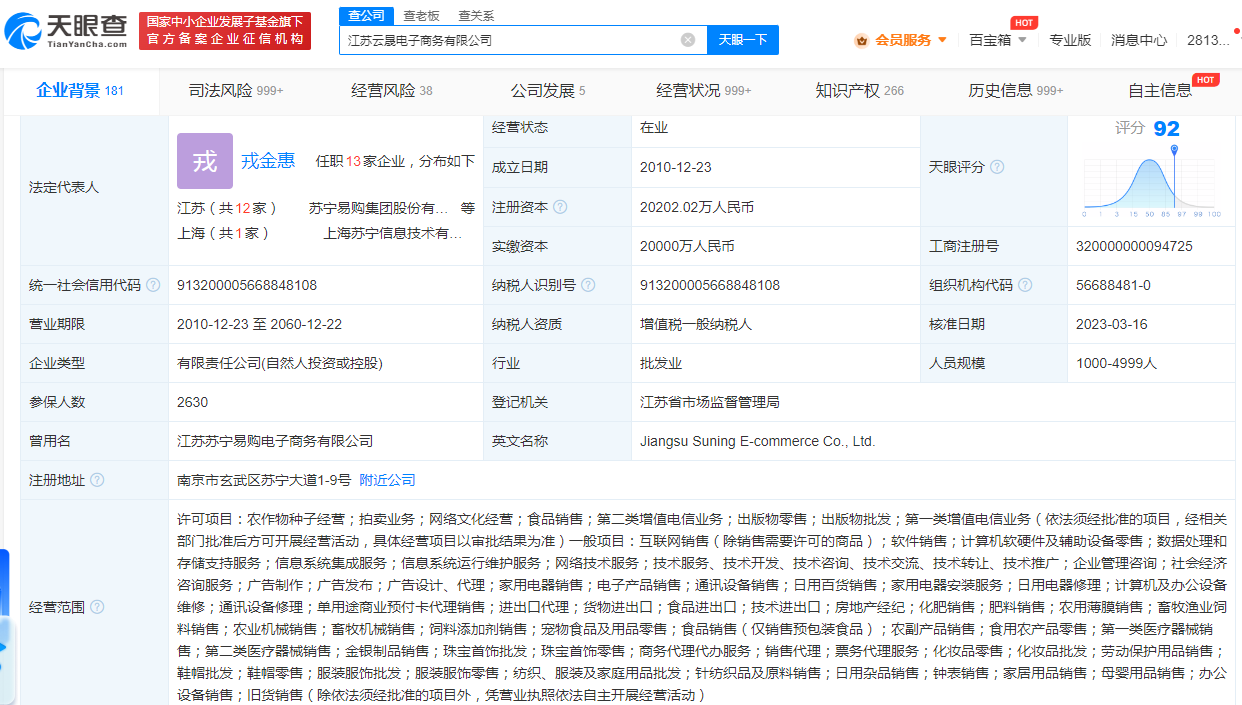Image resolution: width=1242 pixels, height=705 pixels.
Task: Clear the search box text
Action: [688, 40]
